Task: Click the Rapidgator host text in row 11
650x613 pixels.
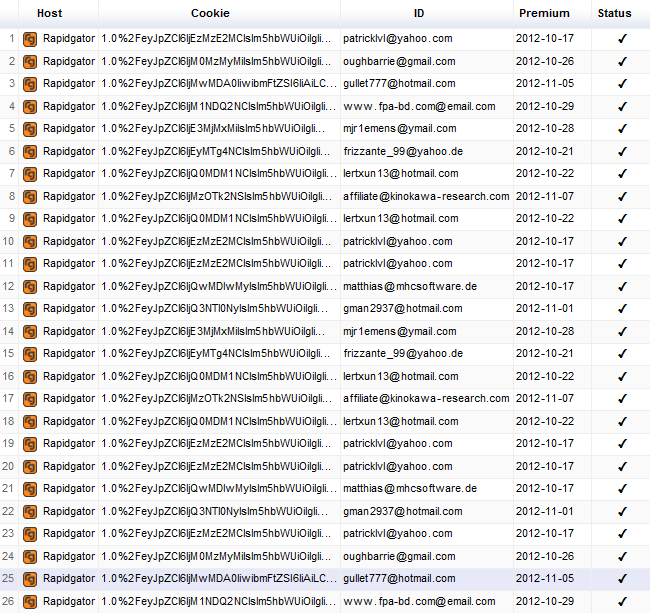Action: point(69,264)
